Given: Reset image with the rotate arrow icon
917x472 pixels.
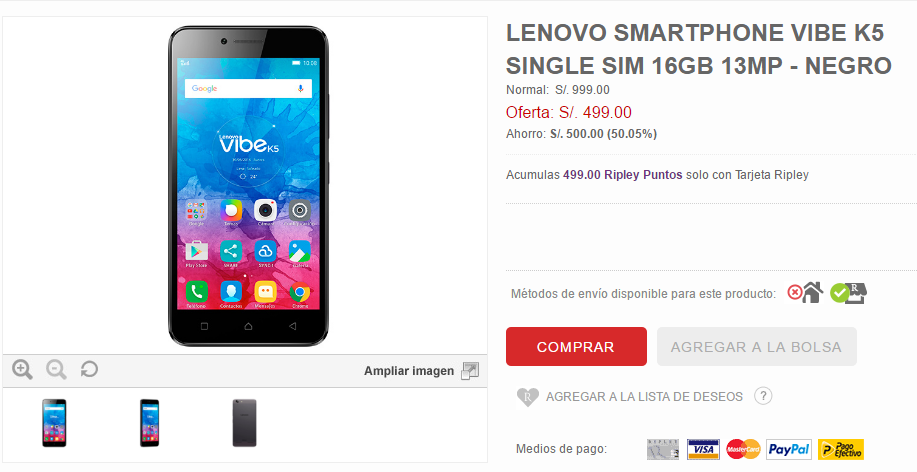Looking at the screenshot, I should click(89, 369).
